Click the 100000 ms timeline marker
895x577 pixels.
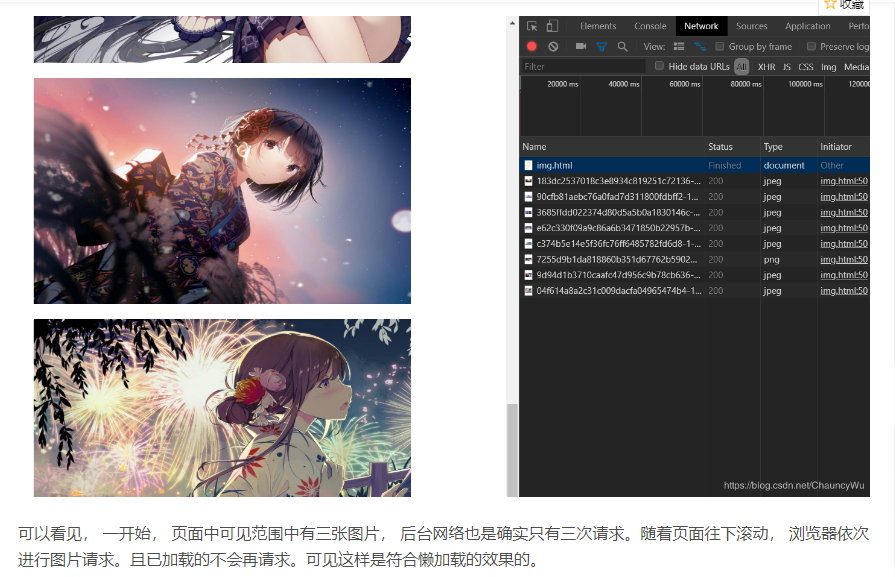coord(805,84)
